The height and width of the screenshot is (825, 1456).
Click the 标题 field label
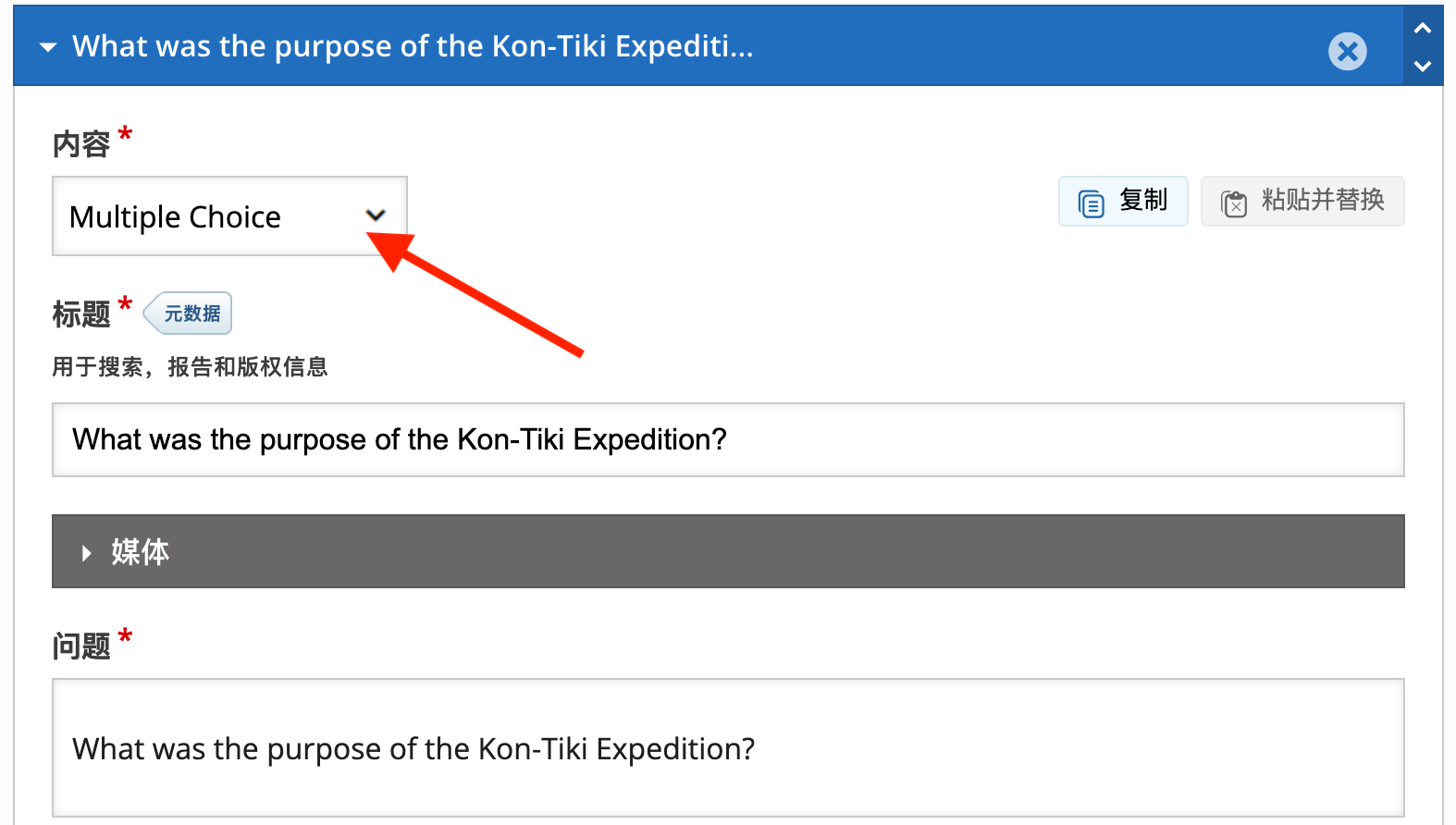click(81, 314)
